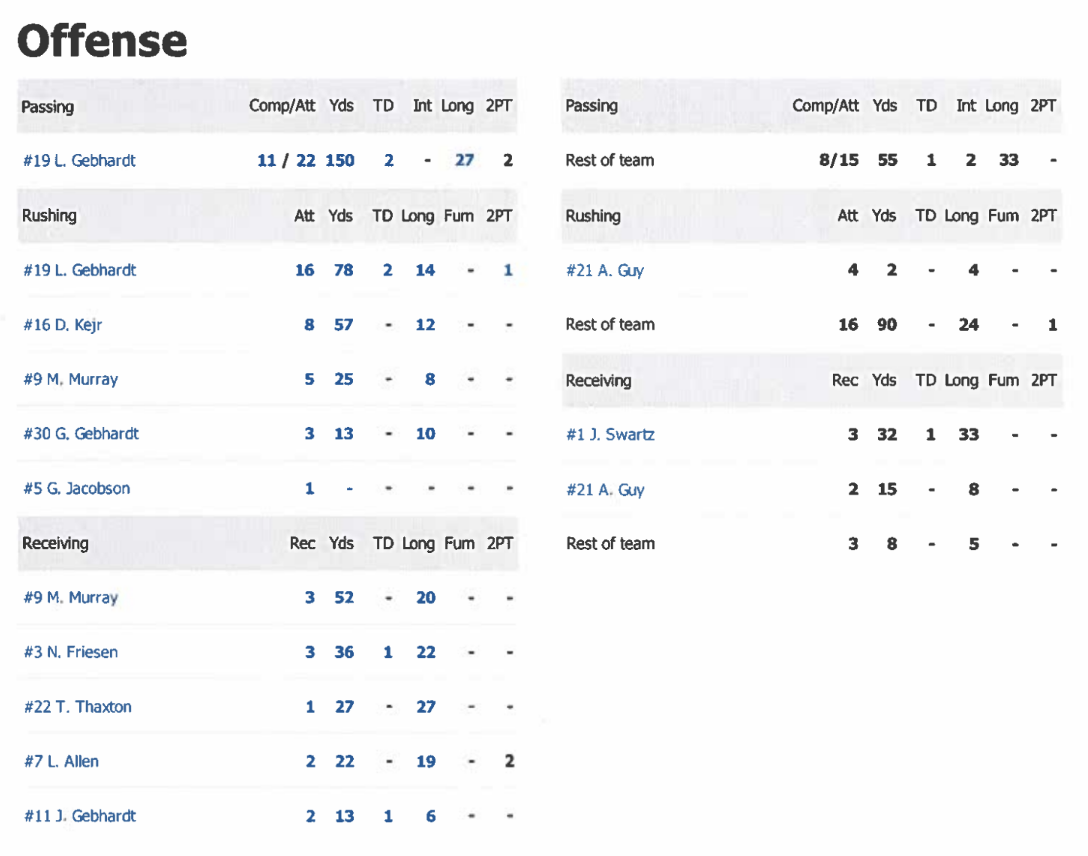This screenshot has height=856, width=1088.
Task: Open #9 M. Murray under Receiving
Action: pos(70,598)
